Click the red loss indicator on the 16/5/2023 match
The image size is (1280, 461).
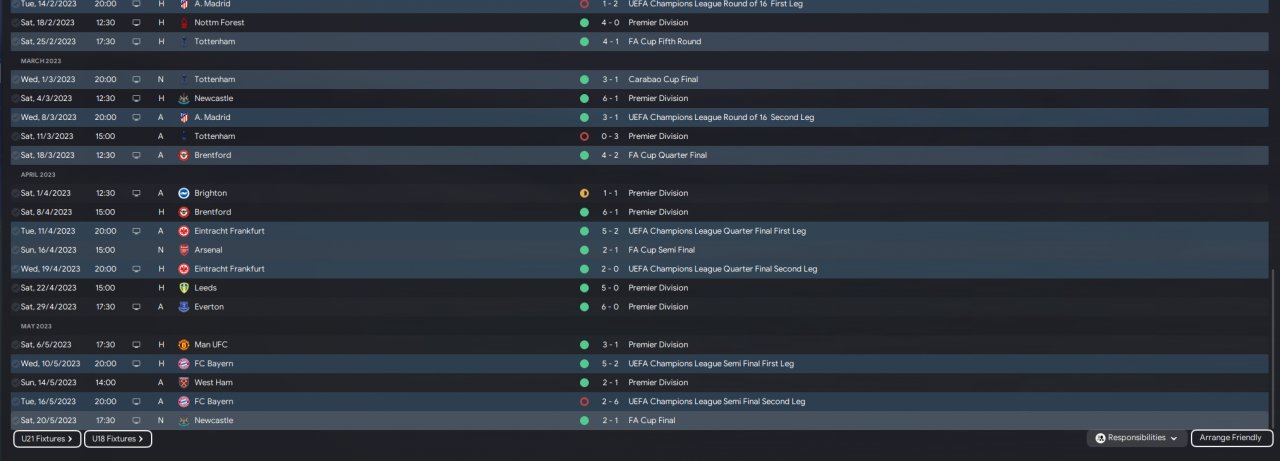(584, 402)
